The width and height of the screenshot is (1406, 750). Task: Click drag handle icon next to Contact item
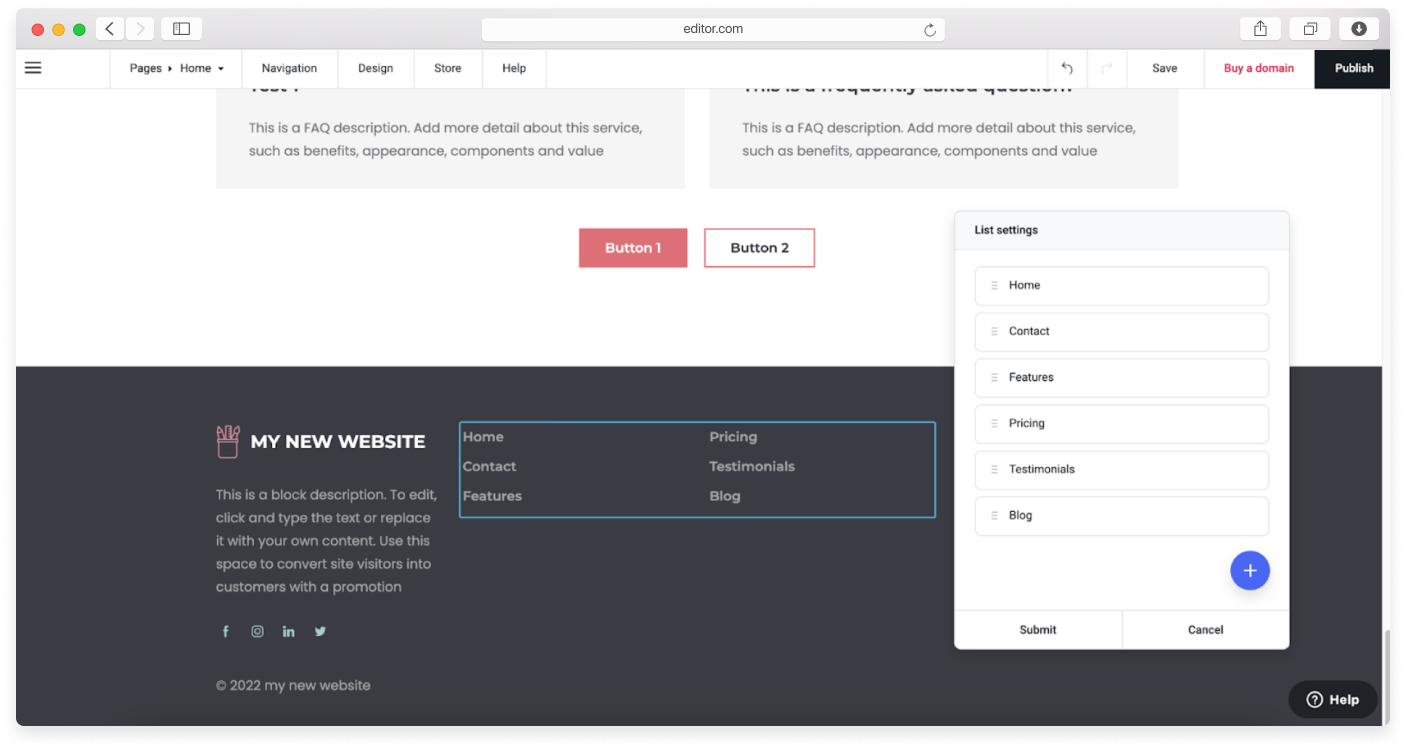994,332
